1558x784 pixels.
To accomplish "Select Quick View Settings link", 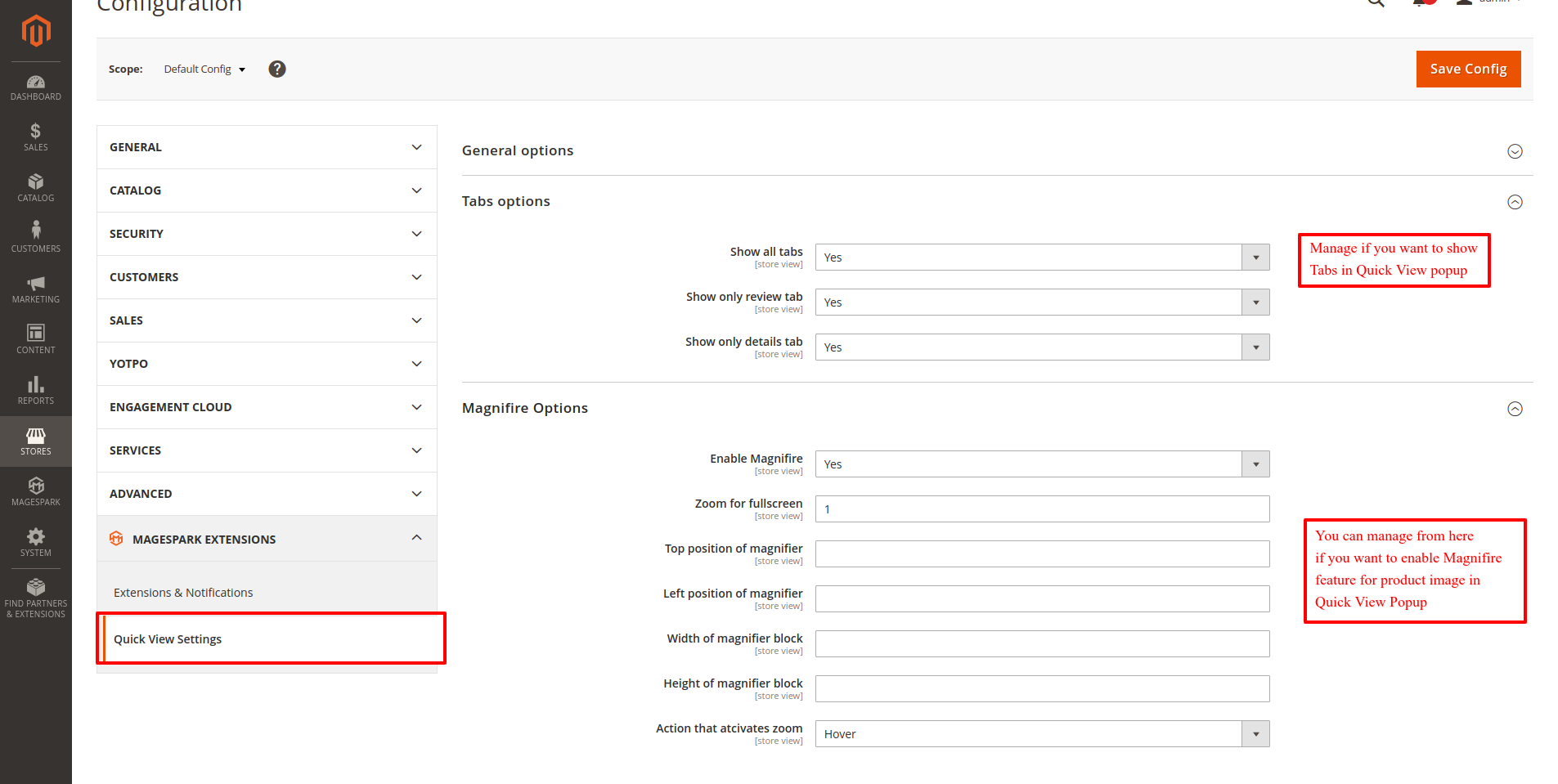I will 168,639.
